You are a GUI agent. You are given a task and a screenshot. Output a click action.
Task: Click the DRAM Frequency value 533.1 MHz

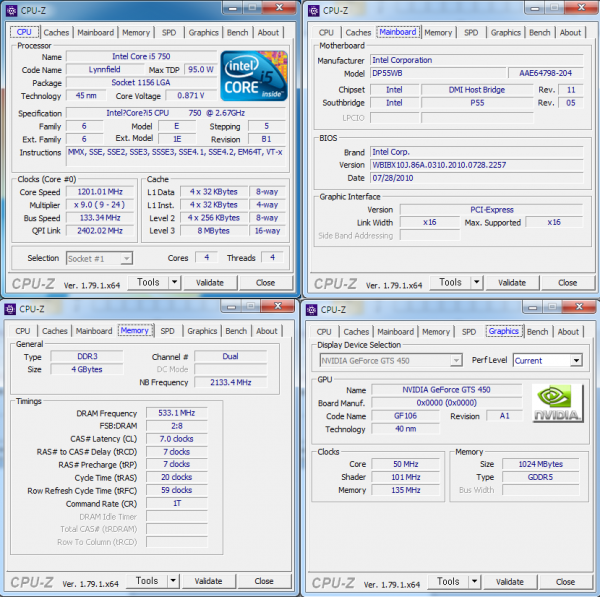[x=176, y=413]
